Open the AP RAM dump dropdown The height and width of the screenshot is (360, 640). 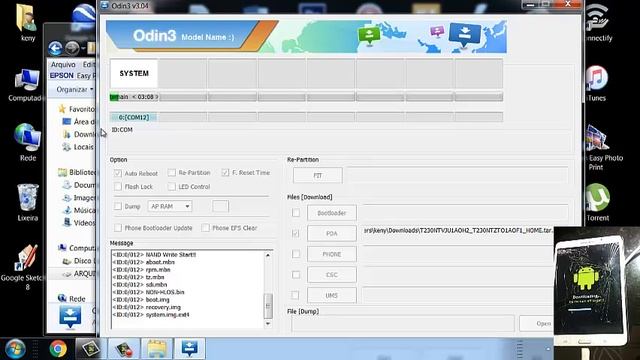(170, 207)
